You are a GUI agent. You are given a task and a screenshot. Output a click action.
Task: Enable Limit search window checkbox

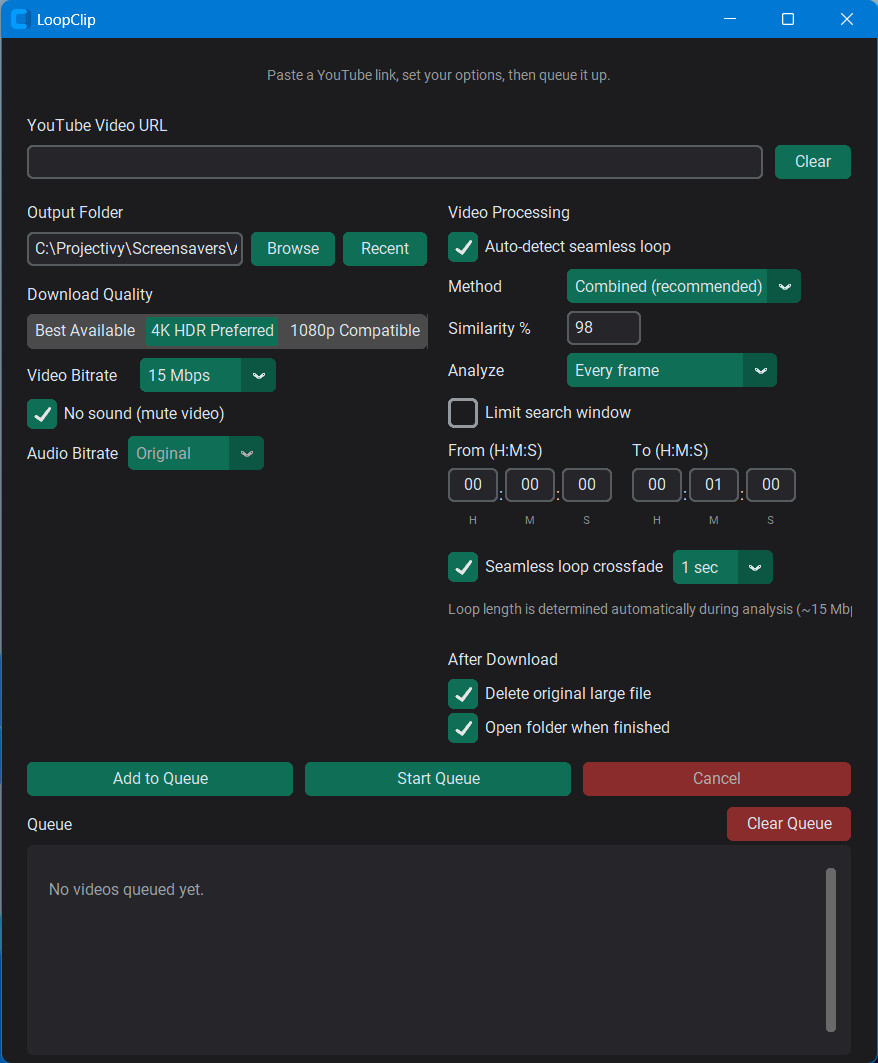tap(463, 413)
